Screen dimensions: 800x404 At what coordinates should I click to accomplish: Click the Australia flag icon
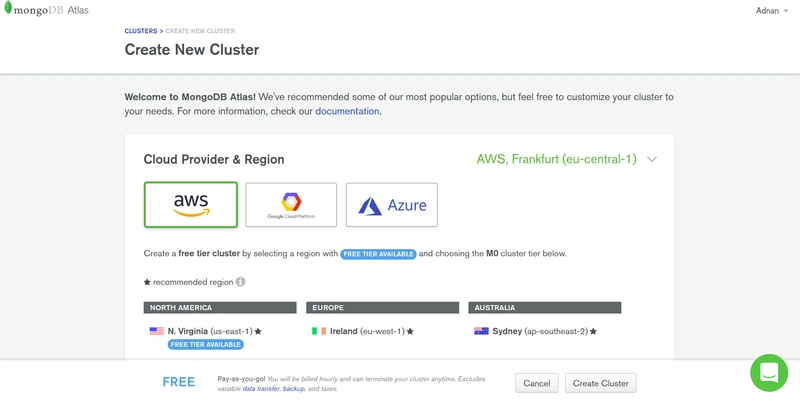[x=481, y=331]
